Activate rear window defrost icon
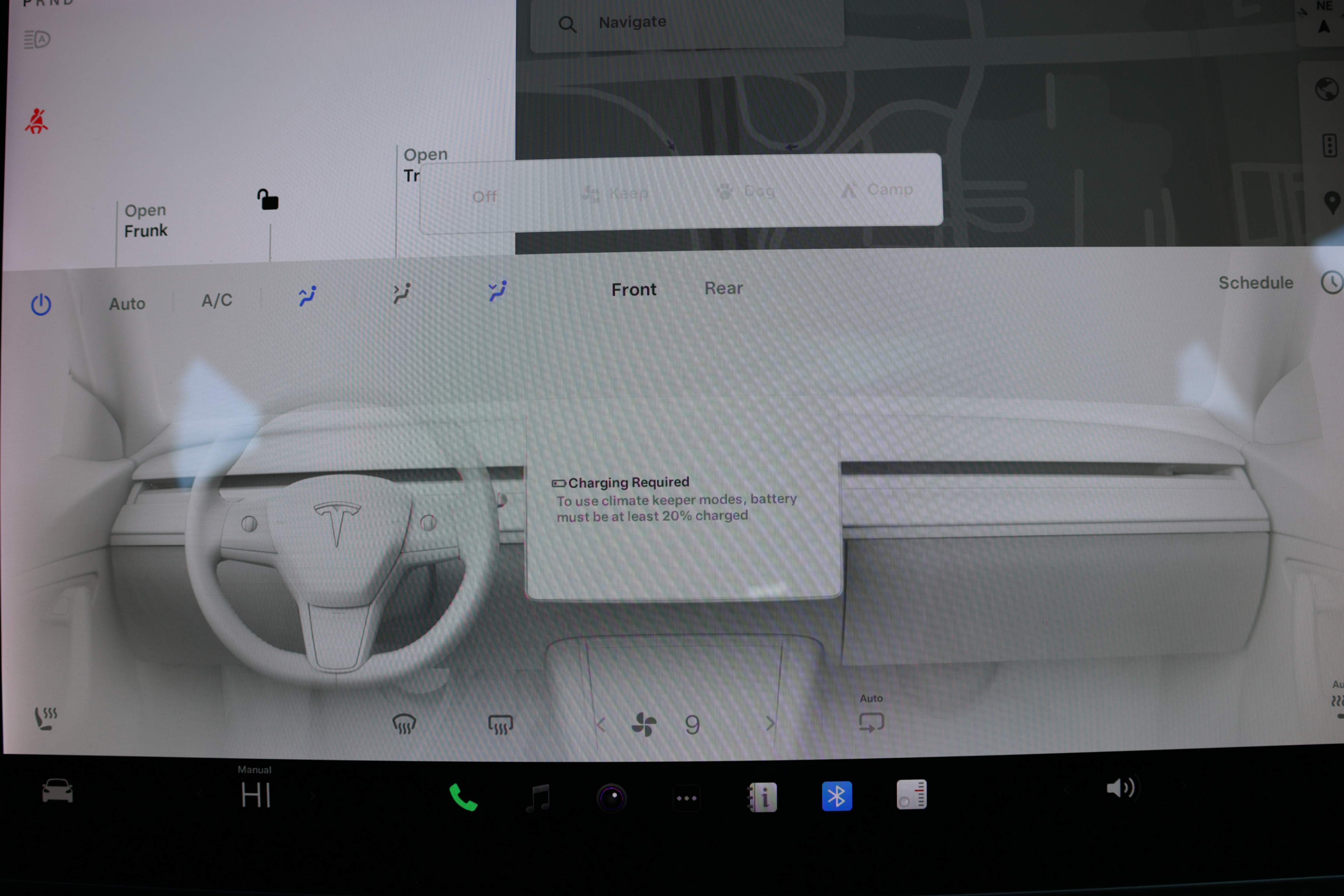 point(500,724)
